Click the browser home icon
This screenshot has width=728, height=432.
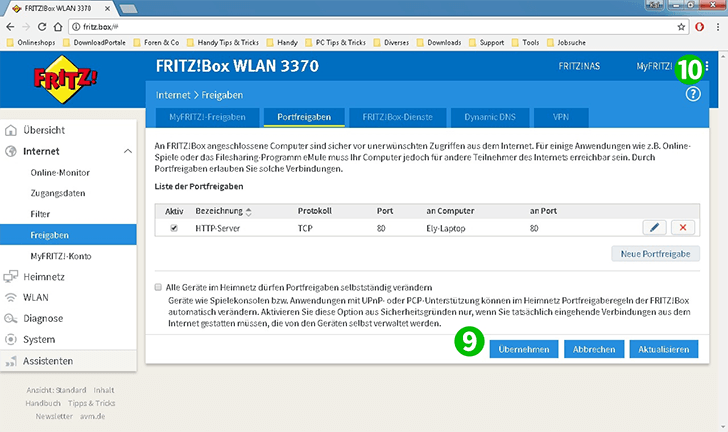(x=58, y=27)
